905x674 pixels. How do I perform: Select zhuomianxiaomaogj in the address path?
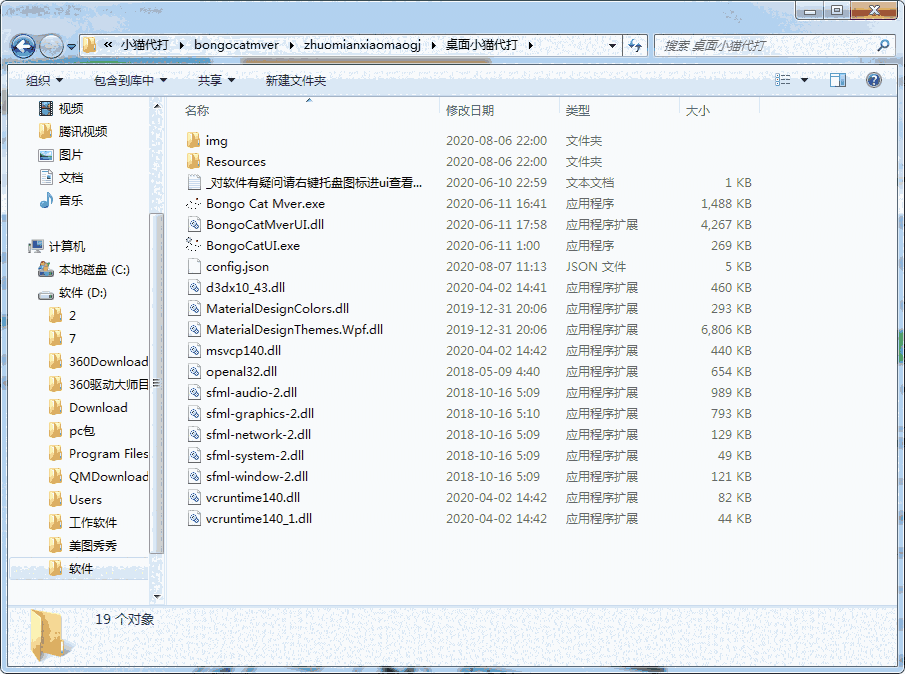tap(362, 45)
